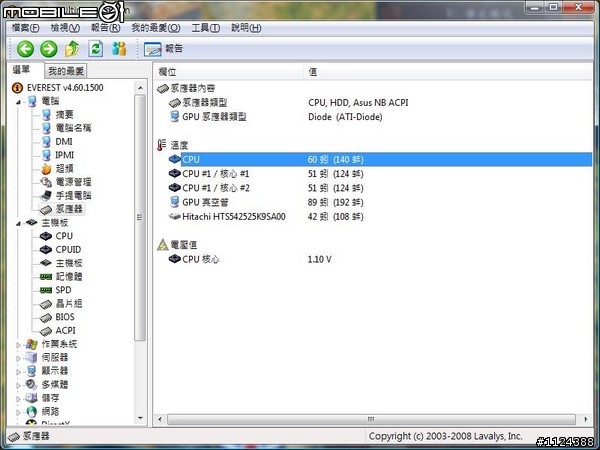Image resolution: width=600 pixels, height=450 pixels.
Task: Select the 手提電腦 laptop icon
Action: (46, 196)
